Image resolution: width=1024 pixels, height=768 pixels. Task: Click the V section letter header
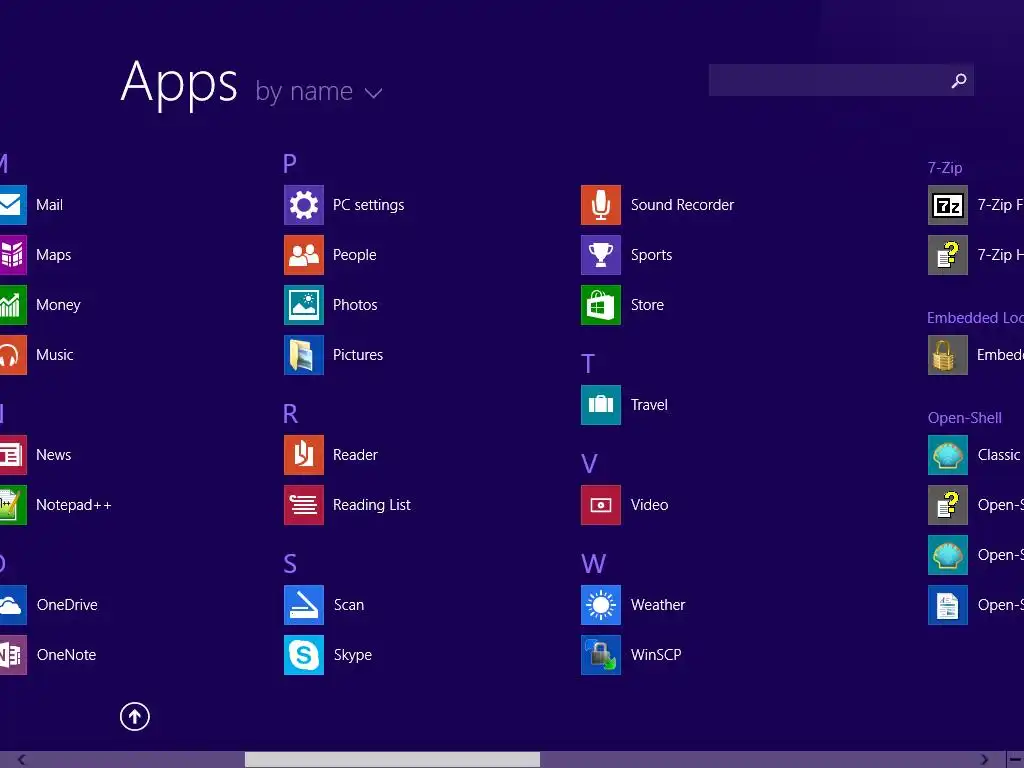589,464
